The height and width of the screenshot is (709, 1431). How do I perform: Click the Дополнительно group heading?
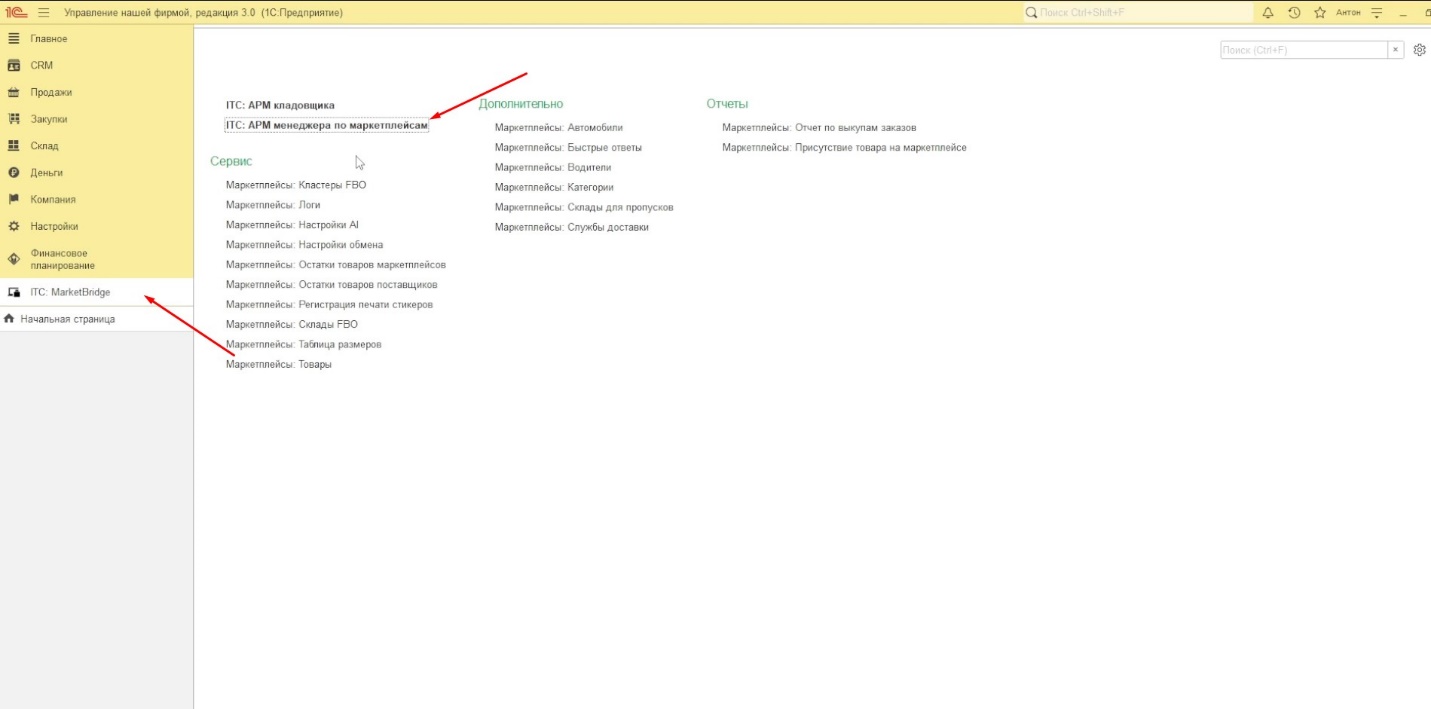click(x=521, y=104)
